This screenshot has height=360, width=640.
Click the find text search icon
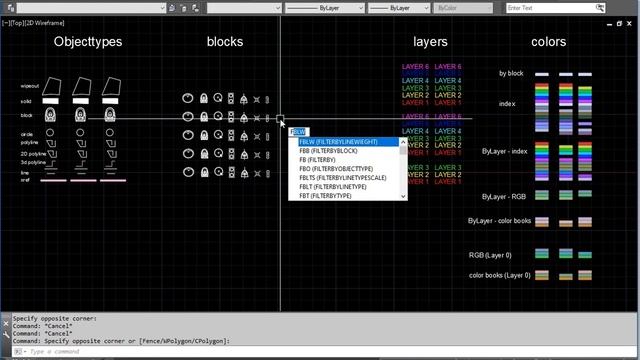point(600,8)
